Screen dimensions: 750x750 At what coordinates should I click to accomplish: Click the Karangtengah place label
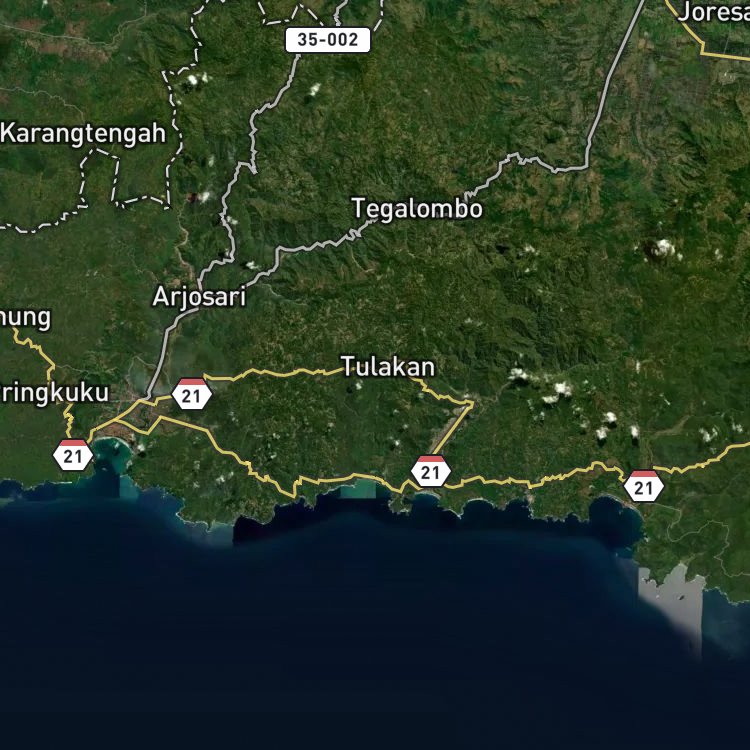click(x=83, y=133)
